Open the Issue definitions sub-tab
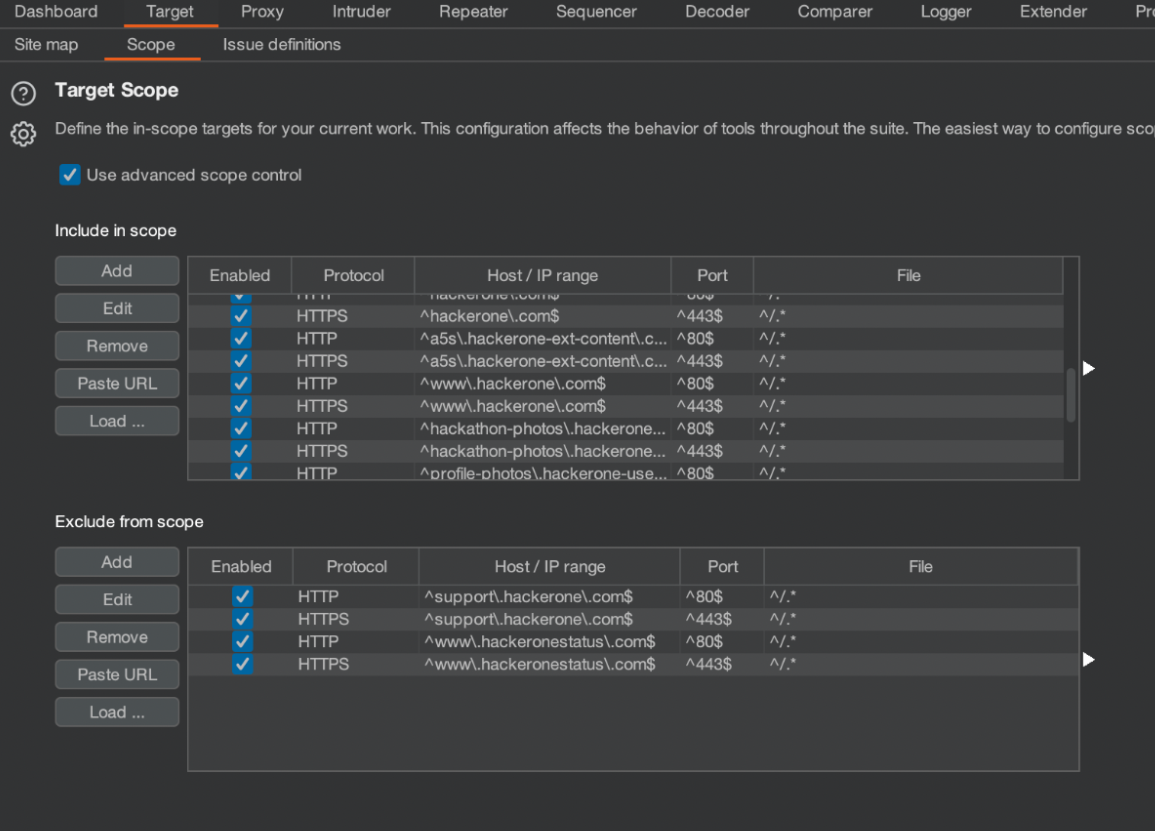 click(x=282, y=44)
